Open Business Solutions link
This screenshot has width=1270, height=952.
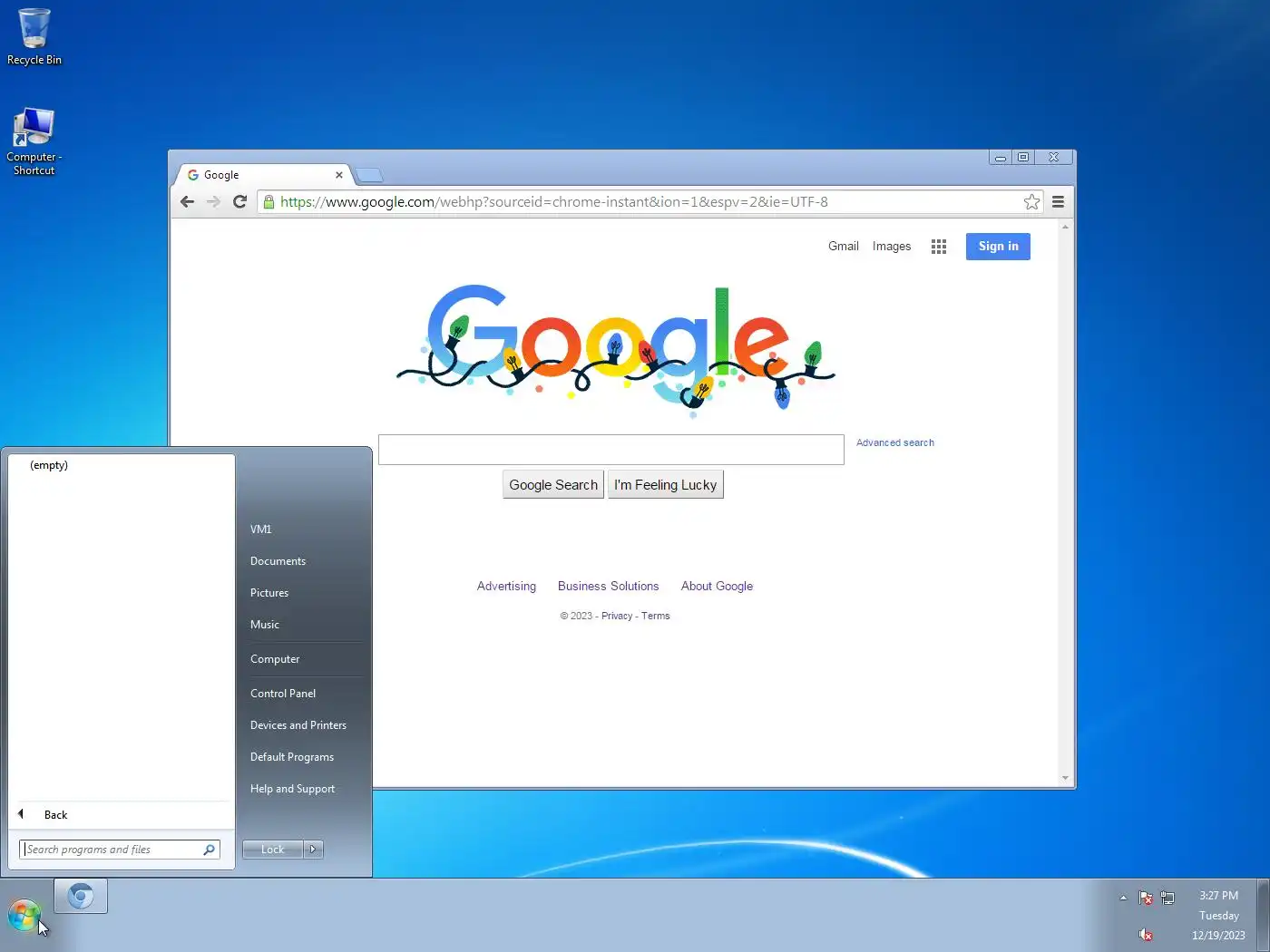(x=608, y=587)
